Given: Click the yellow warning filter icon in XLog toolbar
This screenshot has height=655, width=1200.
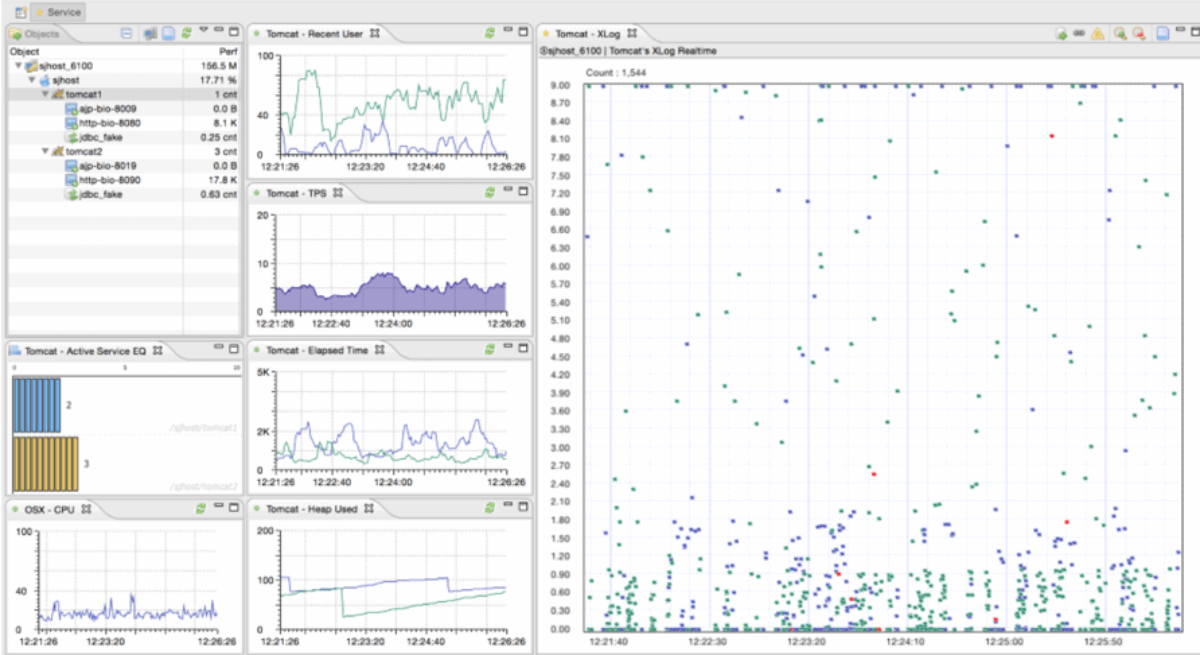Looking at the screenshot, I should pos(1096,33).
